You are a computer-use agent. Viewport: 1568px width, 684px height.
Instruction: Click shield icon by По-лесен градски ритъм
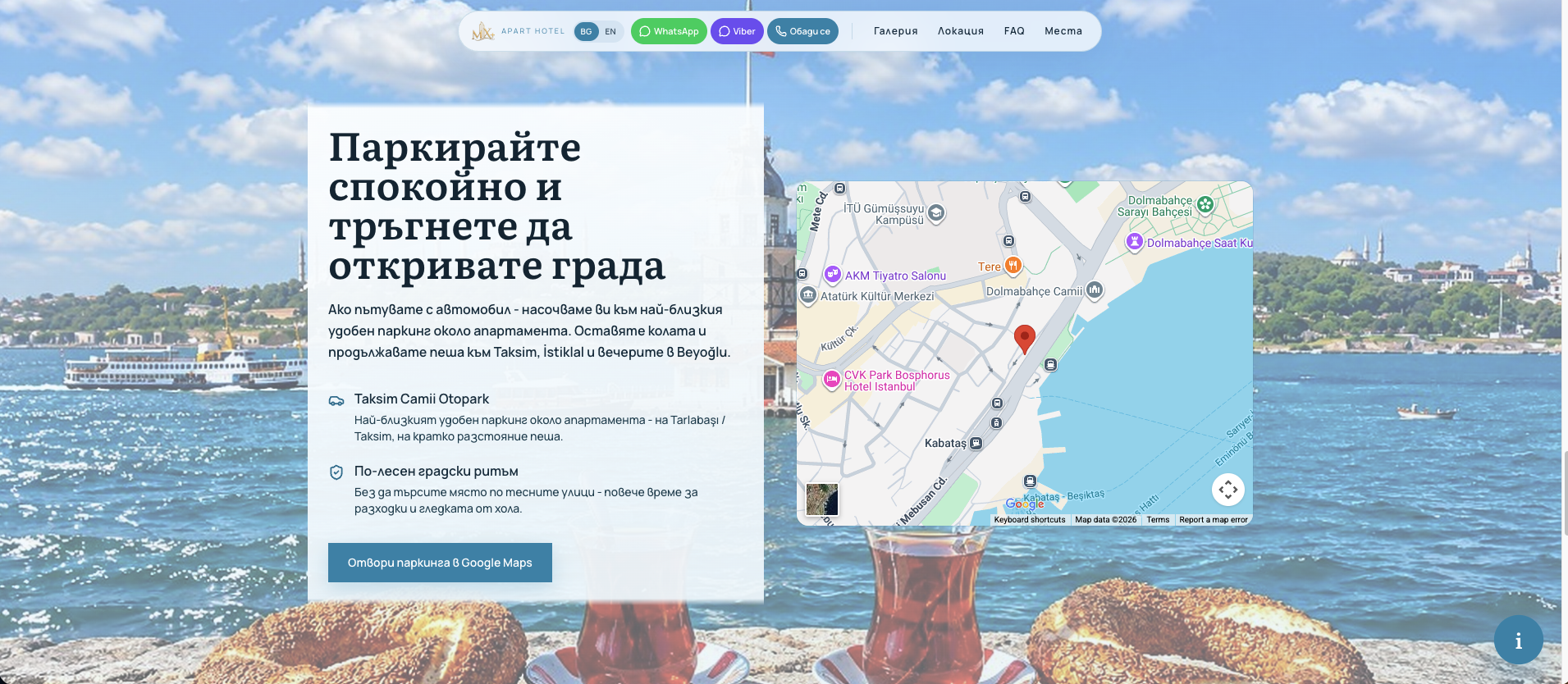coord(336,472)
